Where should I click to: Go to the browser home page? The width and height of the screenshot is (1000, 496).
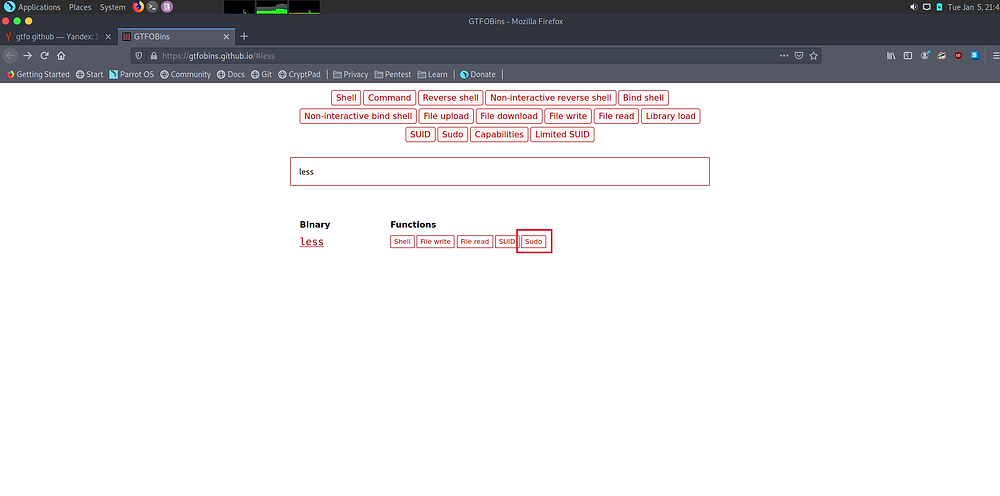click(61, 55)
